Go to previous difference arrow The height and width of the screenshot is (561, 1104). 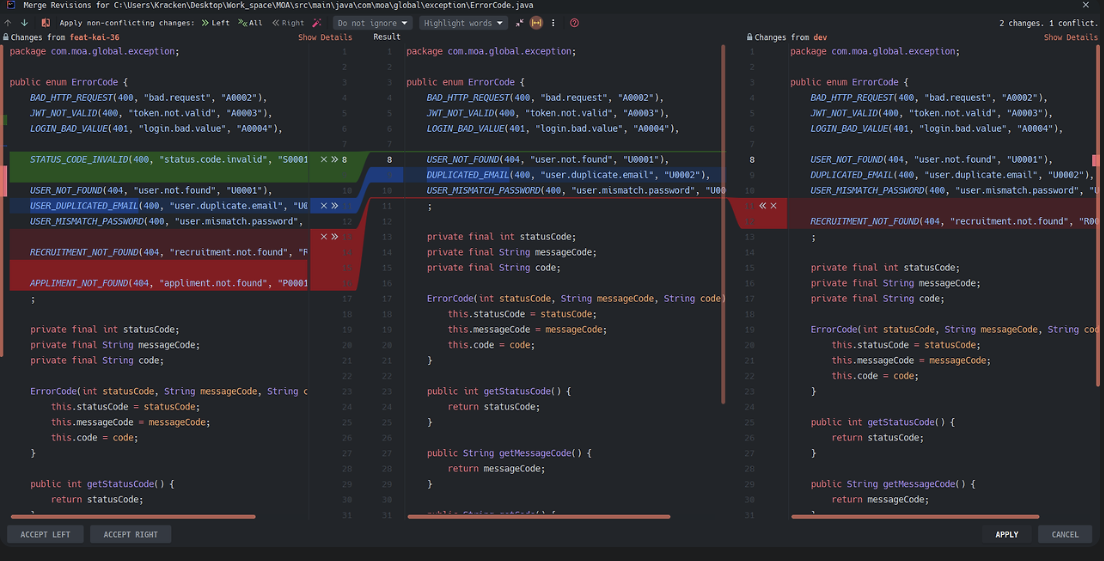click(x=8, y=23)
